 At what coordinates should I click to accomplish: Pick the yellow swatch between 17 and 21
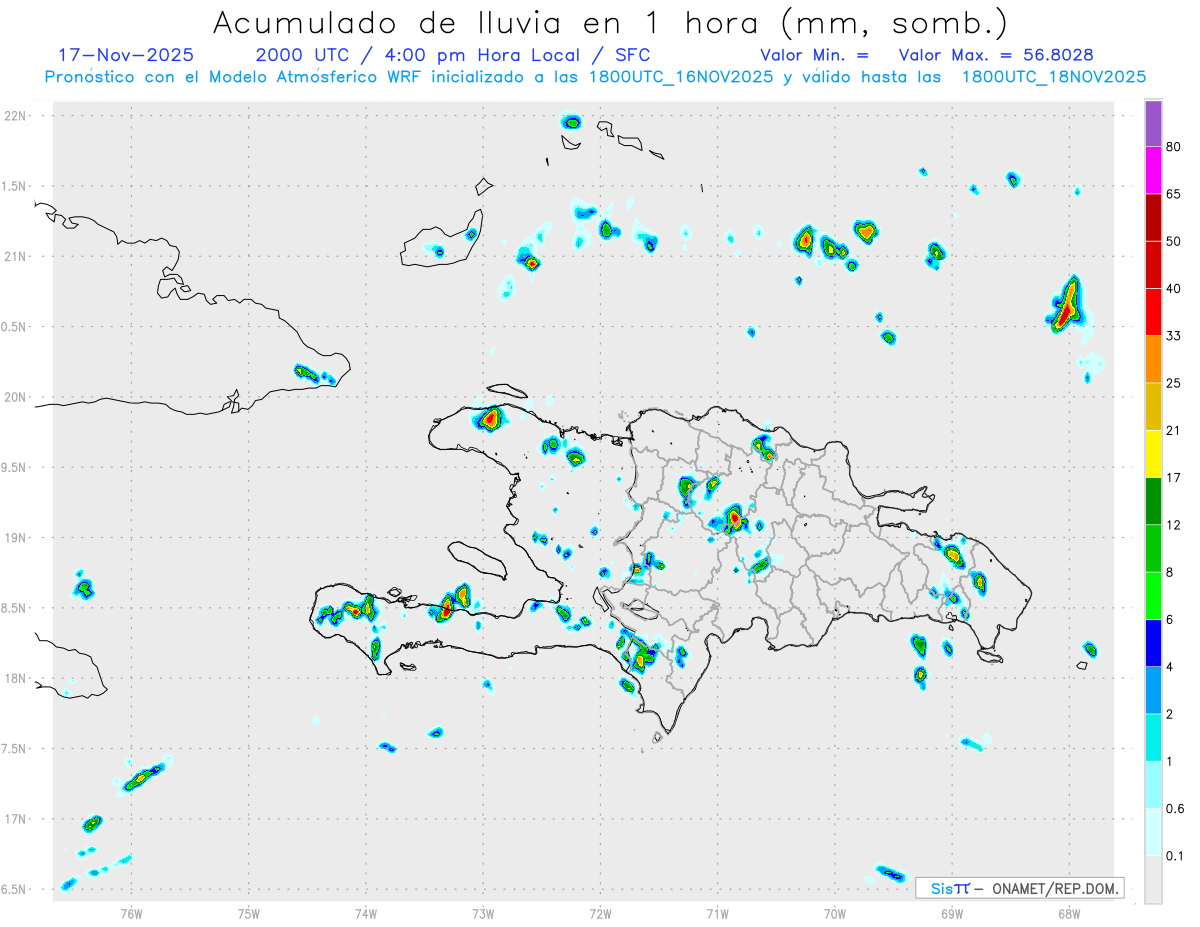[1153, 454]
